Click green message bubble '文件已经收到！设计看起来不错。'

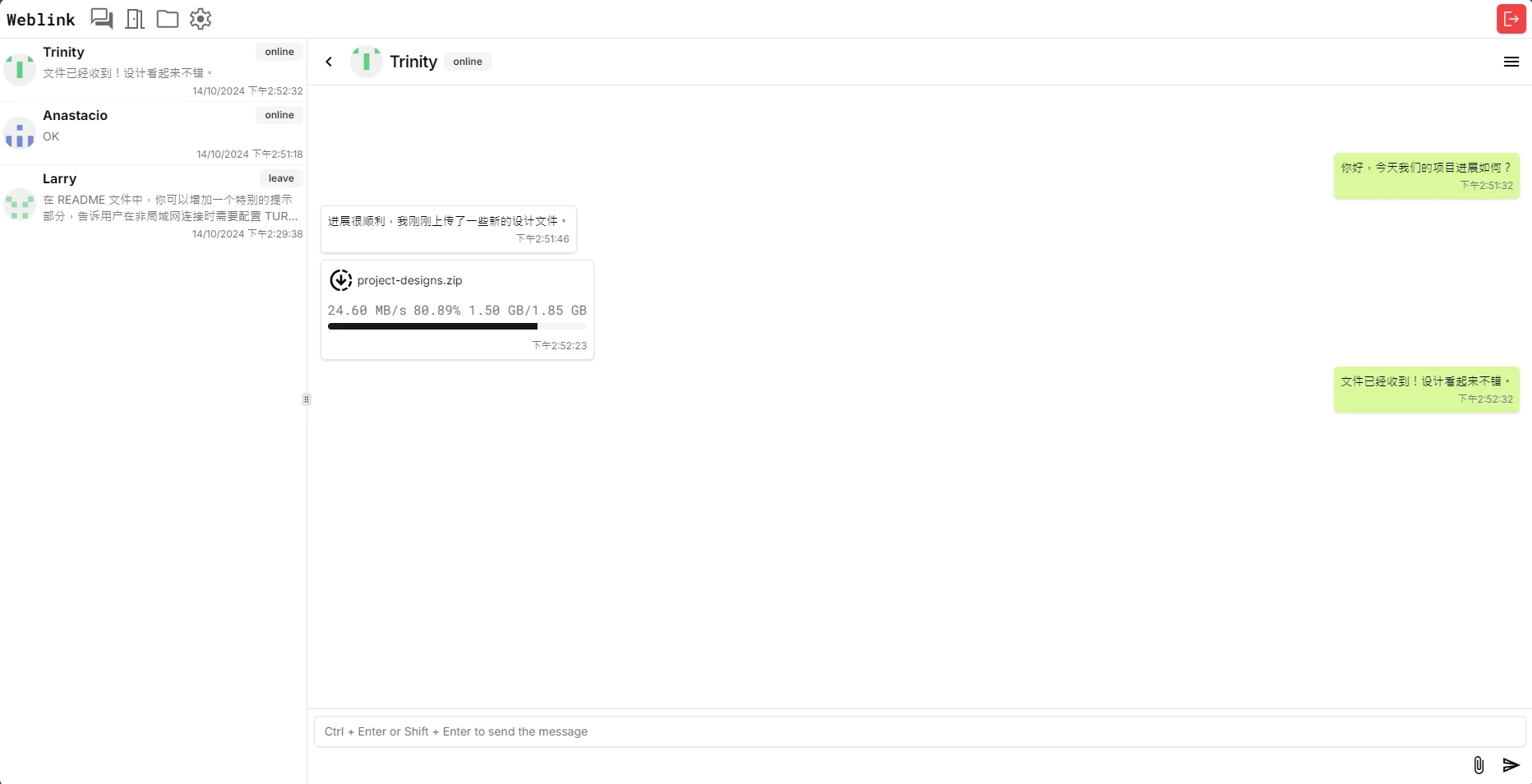[x=1427, y=389]
